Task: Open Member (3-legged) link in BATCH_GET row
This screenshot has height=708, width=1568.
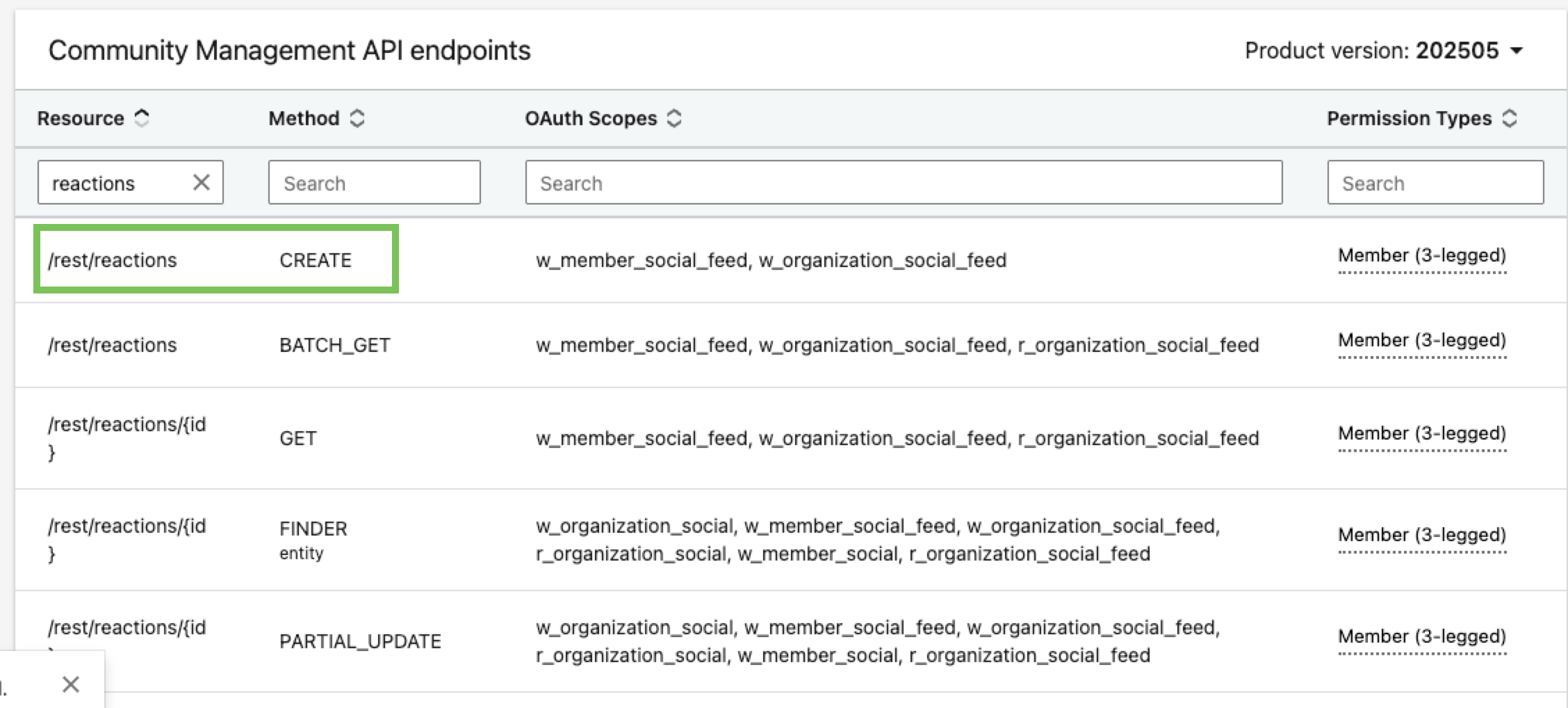Action: (1422, 341)
